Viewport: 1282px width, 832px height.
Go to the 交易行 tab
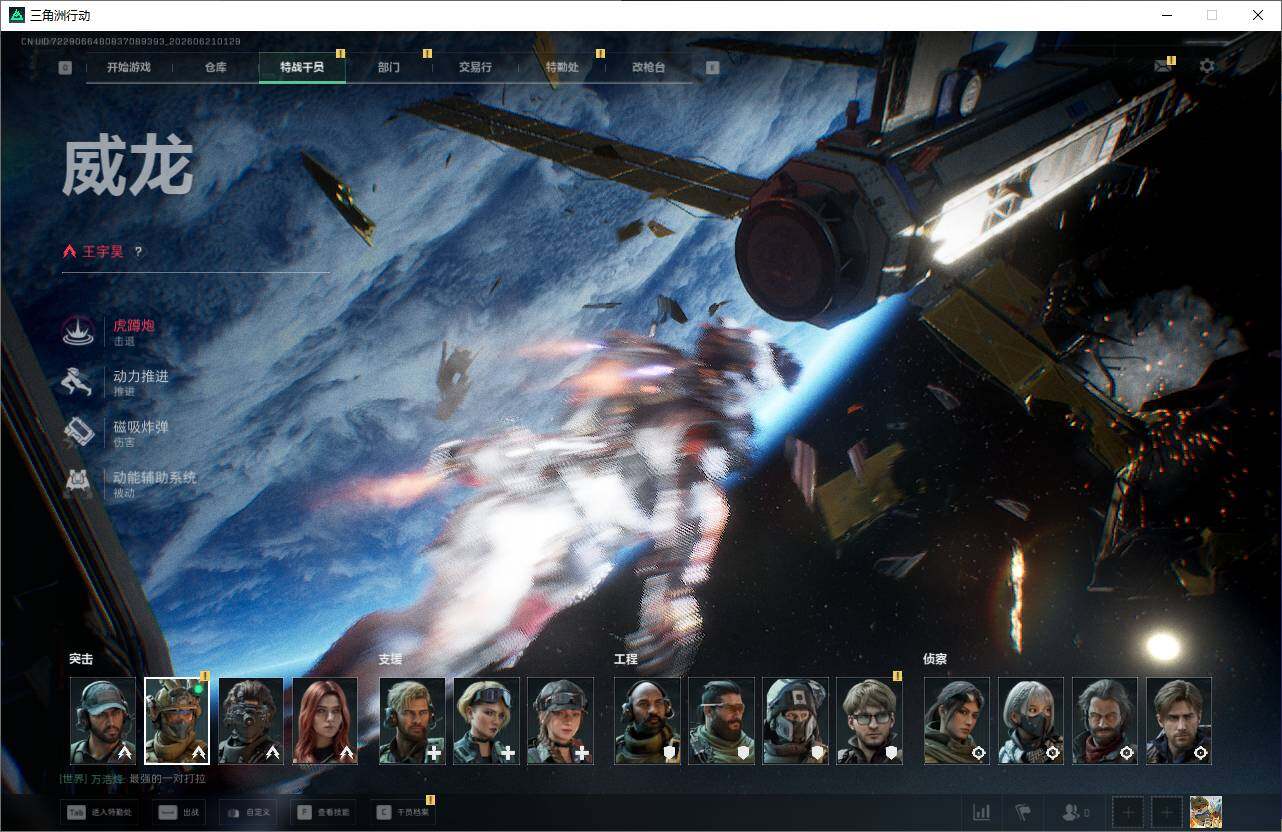point(475,67)
